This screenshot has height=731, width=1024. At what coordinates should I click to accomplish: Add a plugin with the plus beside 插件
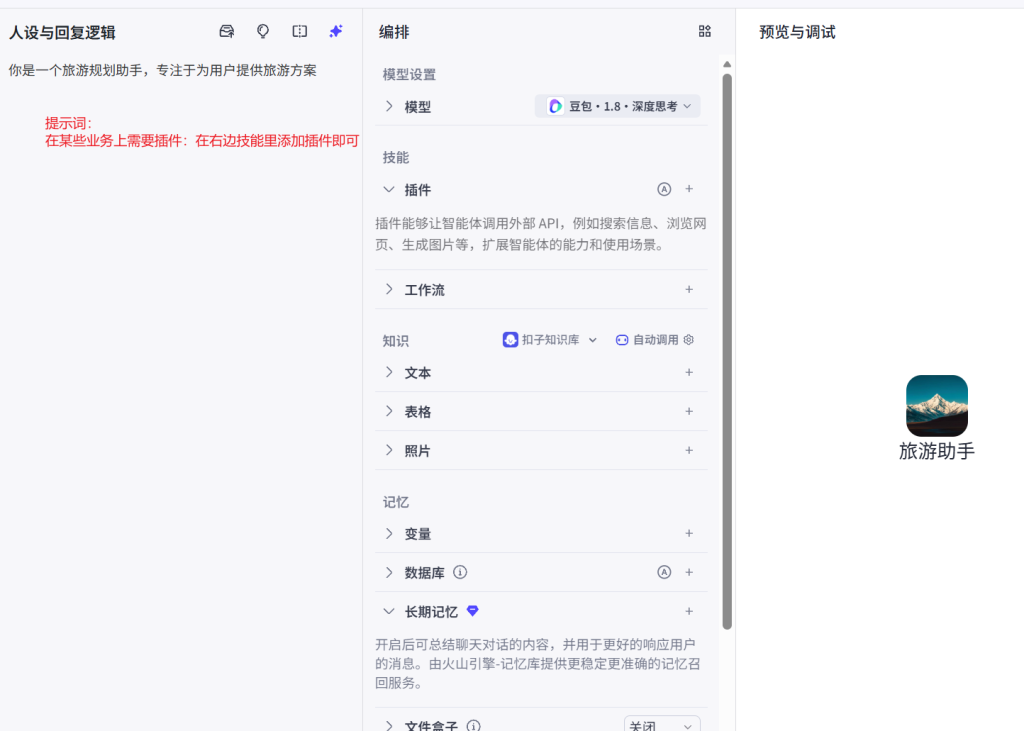(689, 189)
